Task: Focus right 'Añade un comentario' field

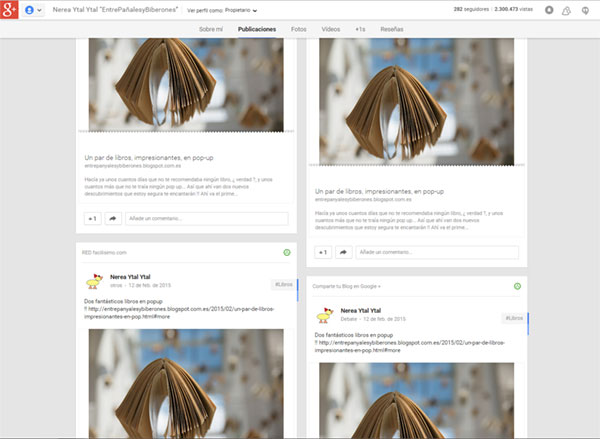Action: (437, 252)
